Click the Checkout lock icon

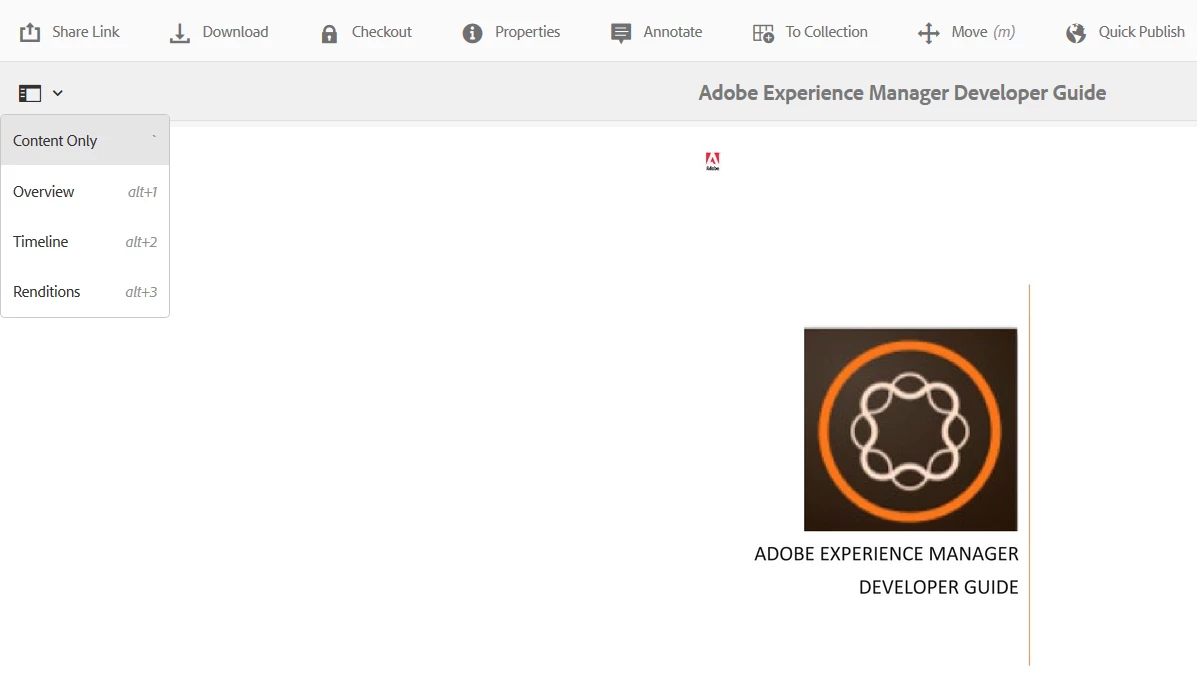coord(329,34)
